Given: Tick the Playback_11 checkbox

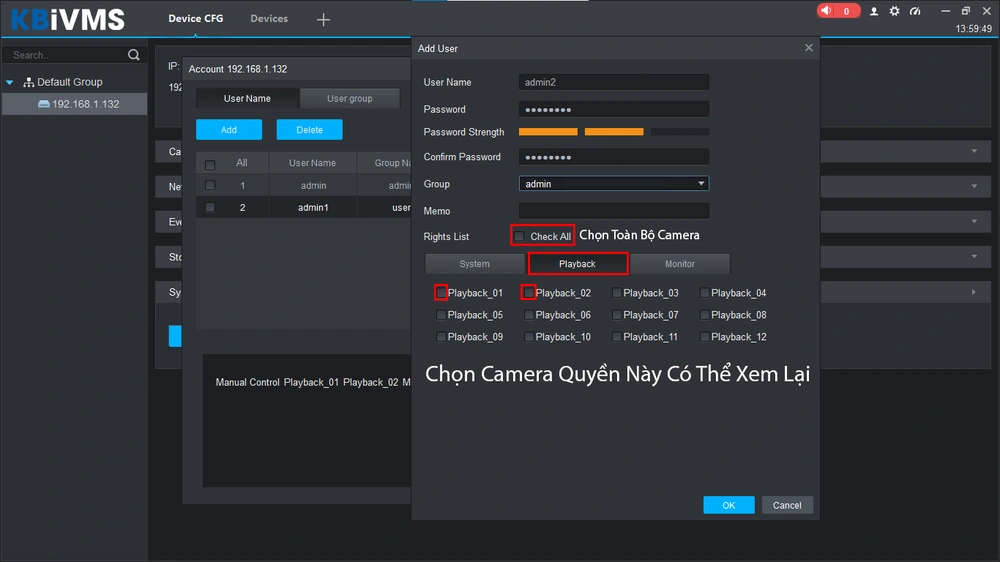Looking at the screenshot, I should 616,336.
